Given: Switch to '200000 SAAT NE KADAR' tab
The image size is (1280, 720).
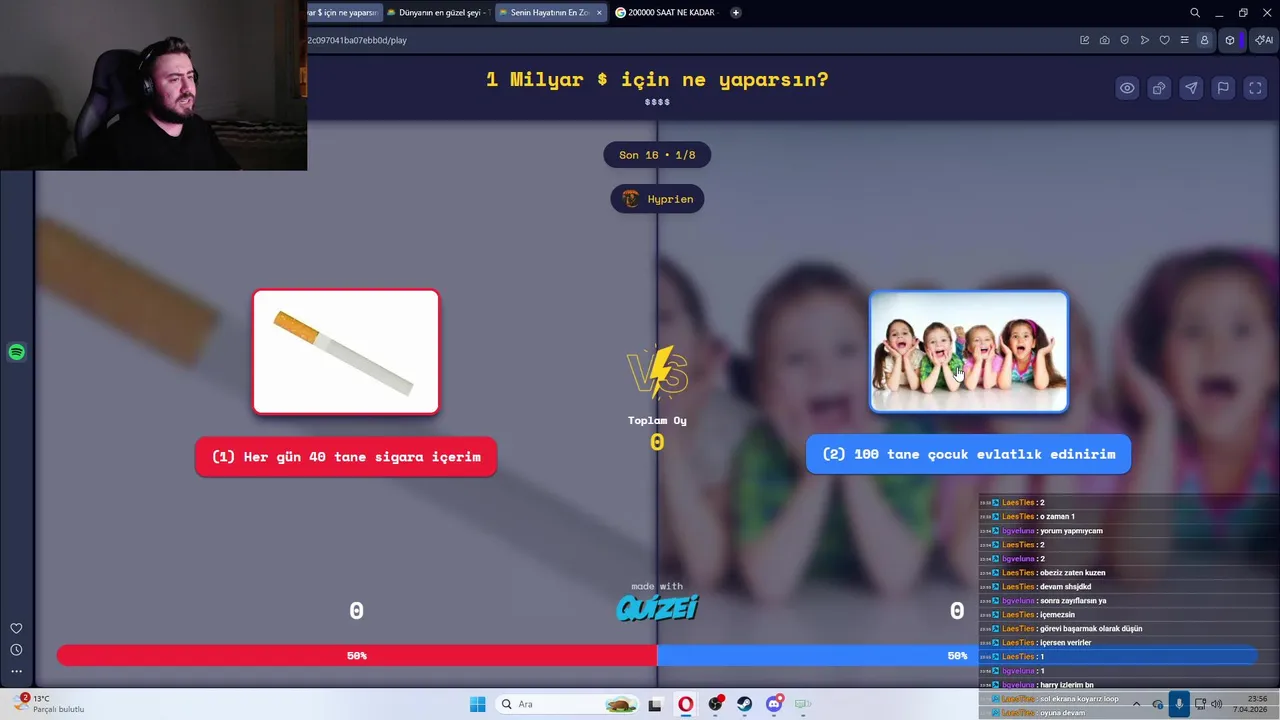Looking at the screenshot, I should pyautogui.click(x=665, y=13).
